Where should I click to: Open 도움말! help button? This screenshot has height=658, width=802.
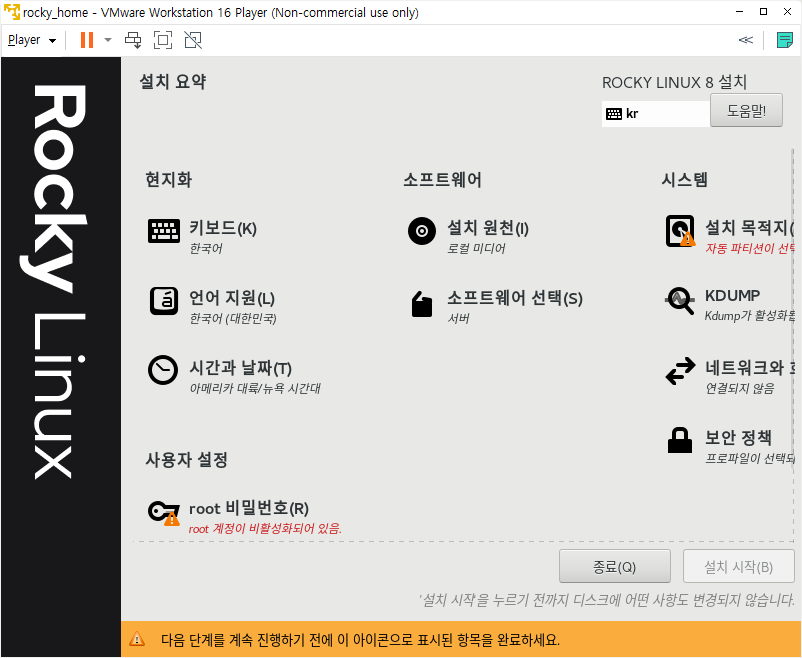coord(746,110)
